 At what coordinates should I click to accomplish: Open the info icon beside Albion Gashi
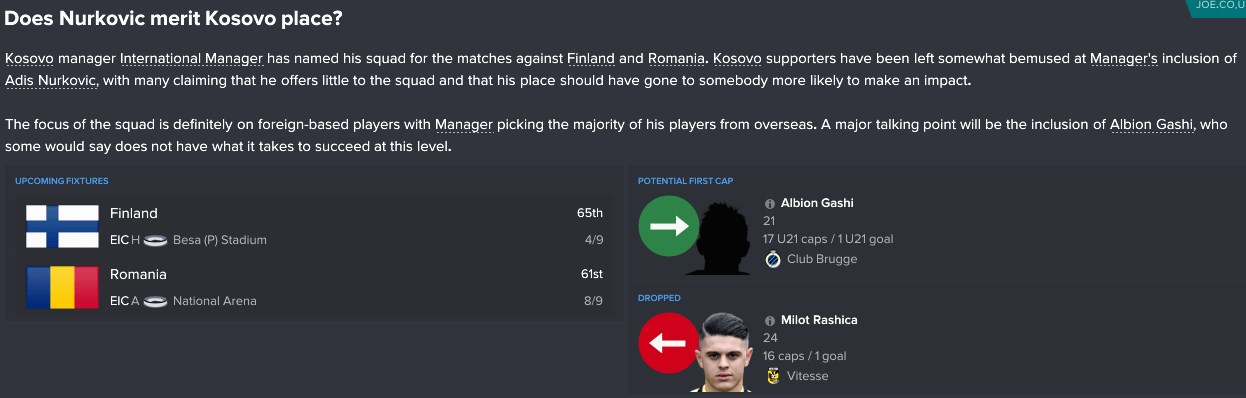point(770,203)
